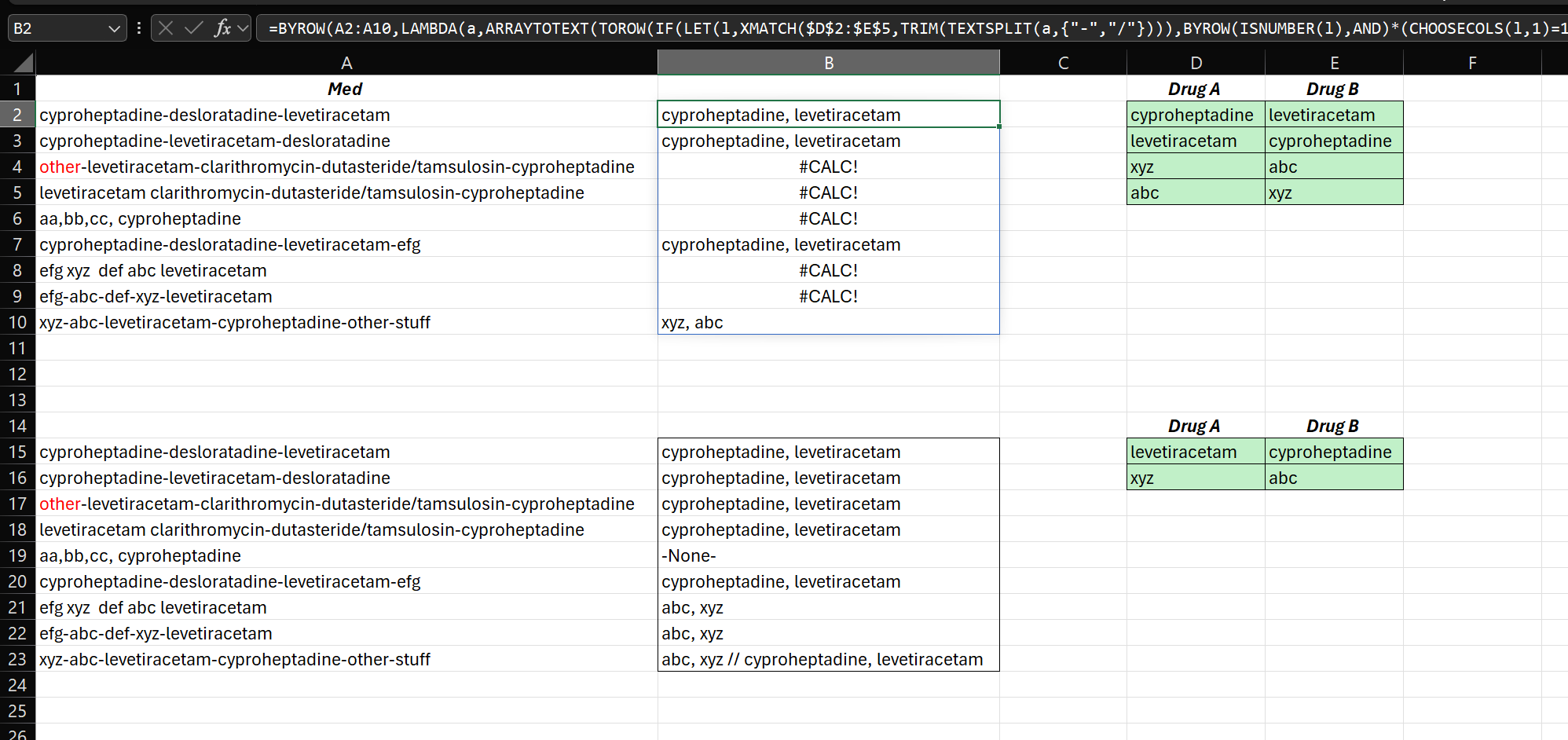Screen dimensions: 1568x740
Task: Click cell B15 'cyproheptadine, levetiracetam'
Action: click(829, 452)
